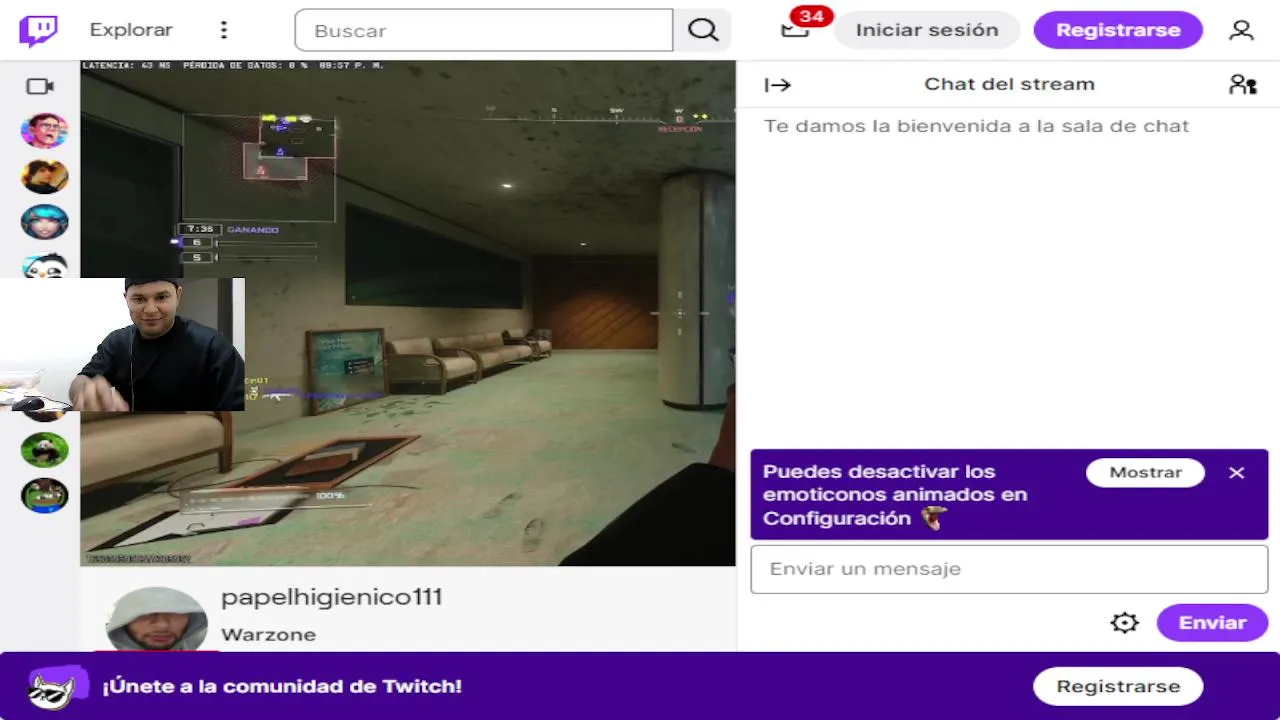This screenshot has width=1280, height=720.
Task: Click the top Registrarse button
Action: click(x=1118, y=30)
